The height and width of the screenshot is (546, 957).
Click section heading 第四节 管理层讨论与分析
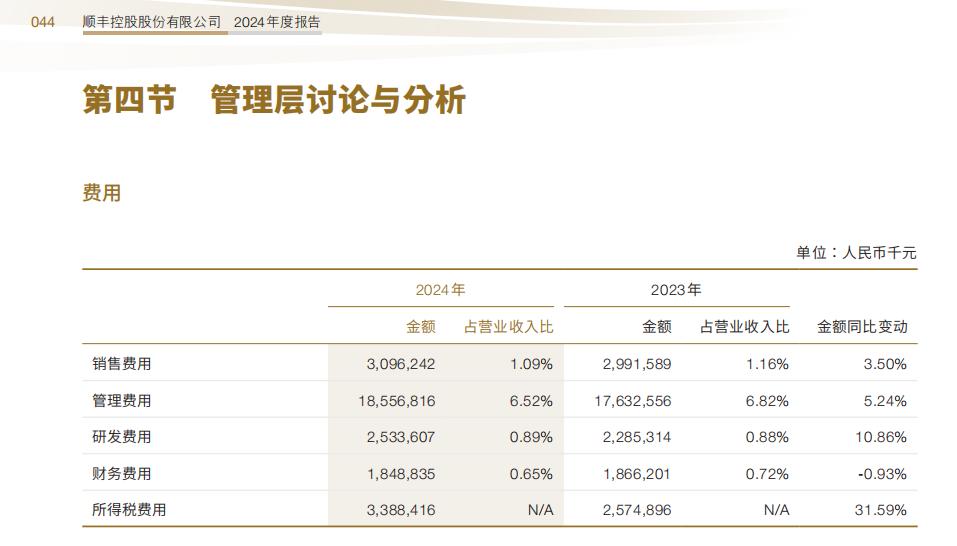point(274,99)
